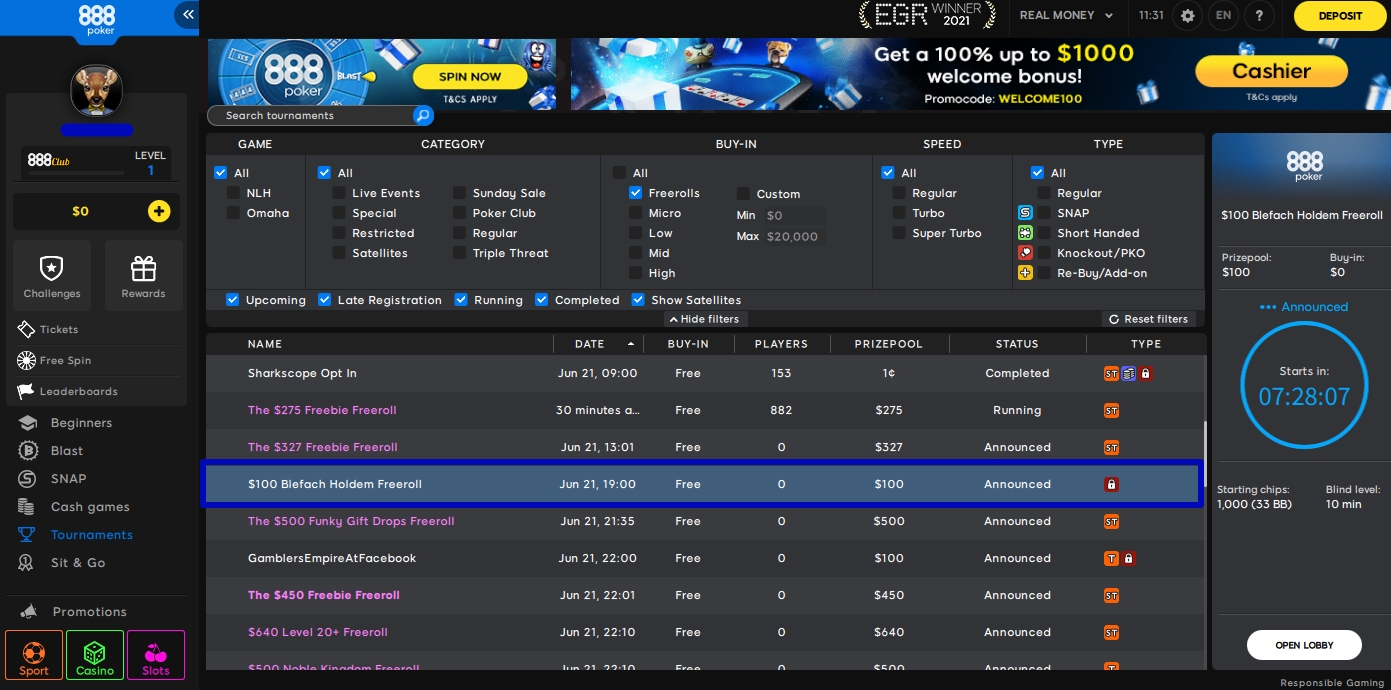Click OPEN LOBBY button
The image size is (1391, 690).
coord(1304,645)
